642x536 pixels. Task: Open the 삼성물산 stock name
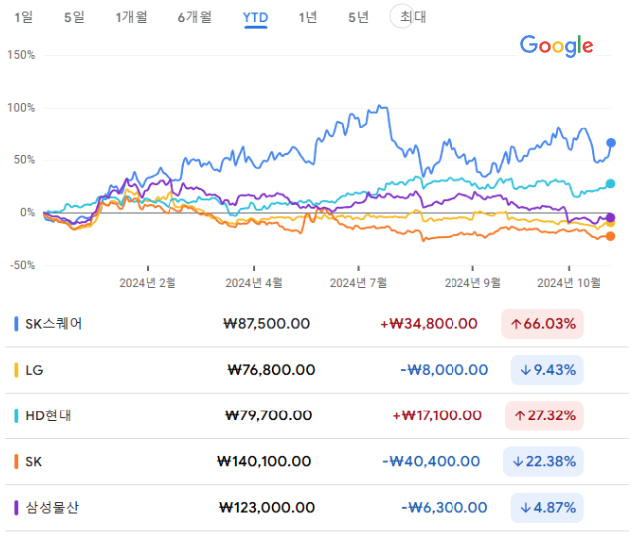[52, 508]
